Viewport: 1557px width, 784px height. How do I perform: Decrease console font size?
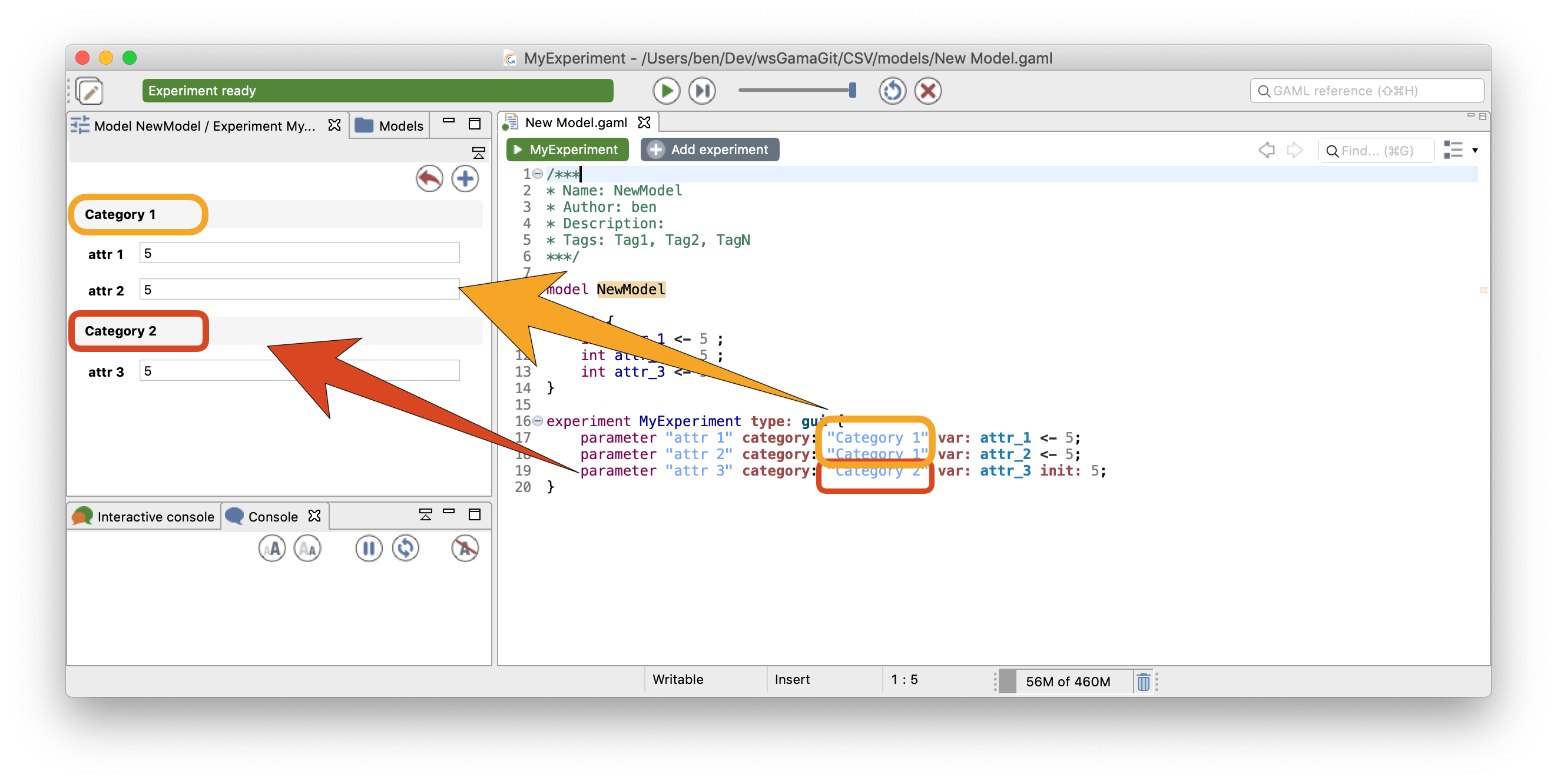point(307,549)
